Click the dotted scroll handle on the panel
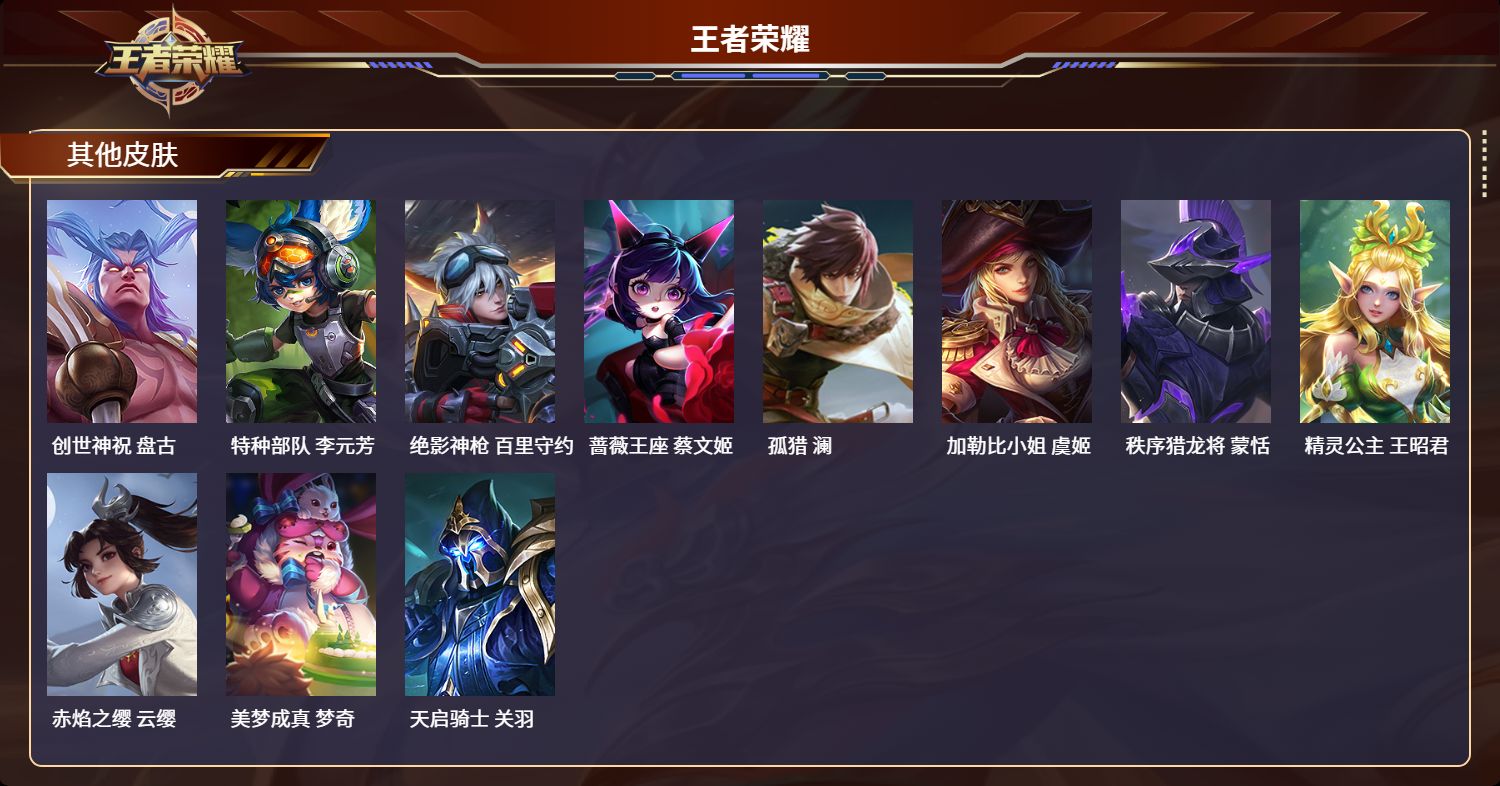The width and height of the screenshot is (1500, 786). [x=1484, y=163]
